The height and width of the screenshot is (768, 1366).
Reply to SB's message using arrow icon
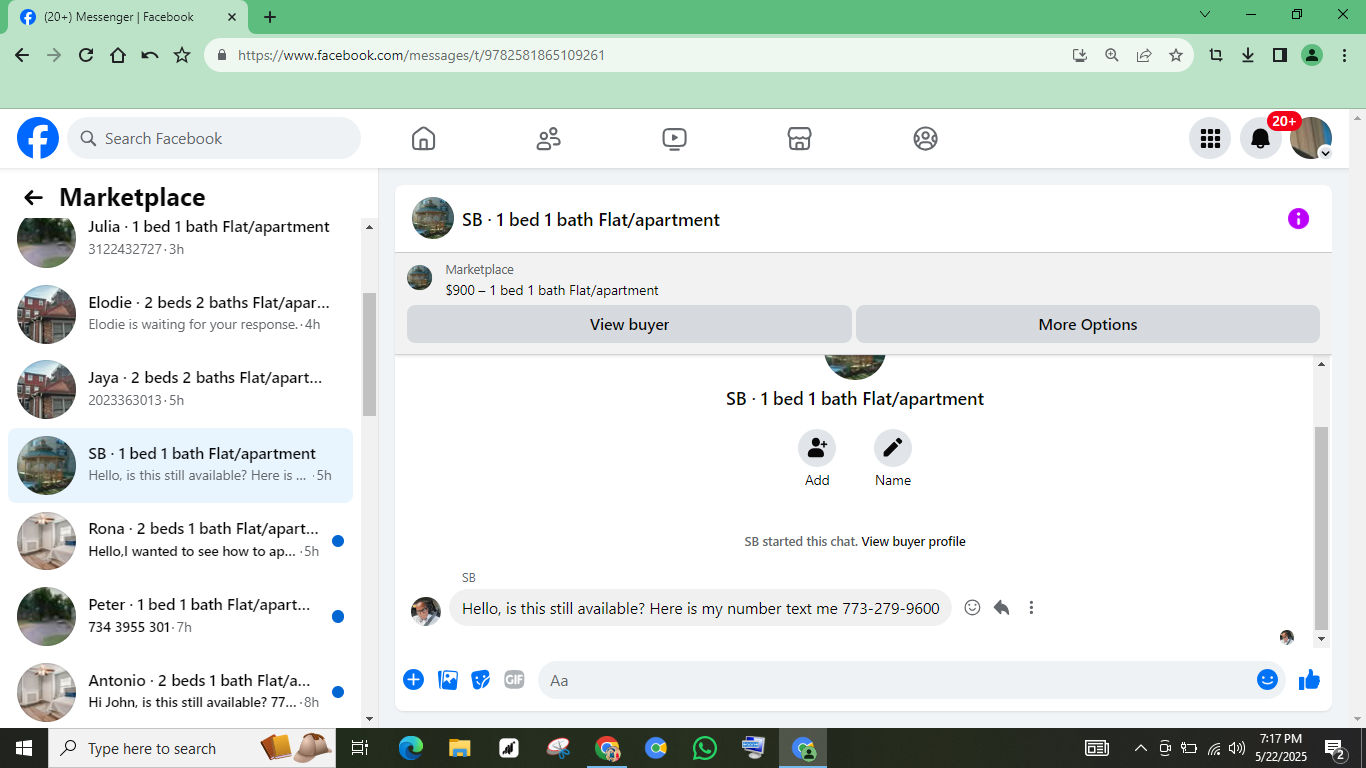click(x=1001, y=607)
